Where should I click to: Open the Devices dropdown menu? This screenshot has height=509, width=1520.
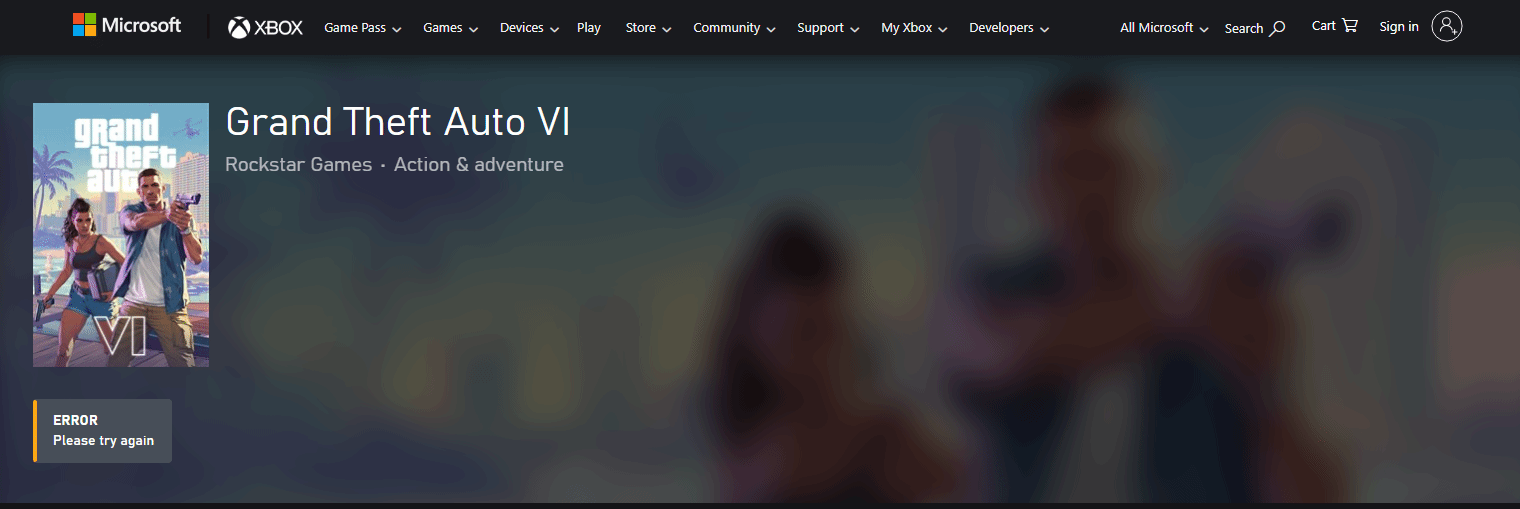[530, 28]
